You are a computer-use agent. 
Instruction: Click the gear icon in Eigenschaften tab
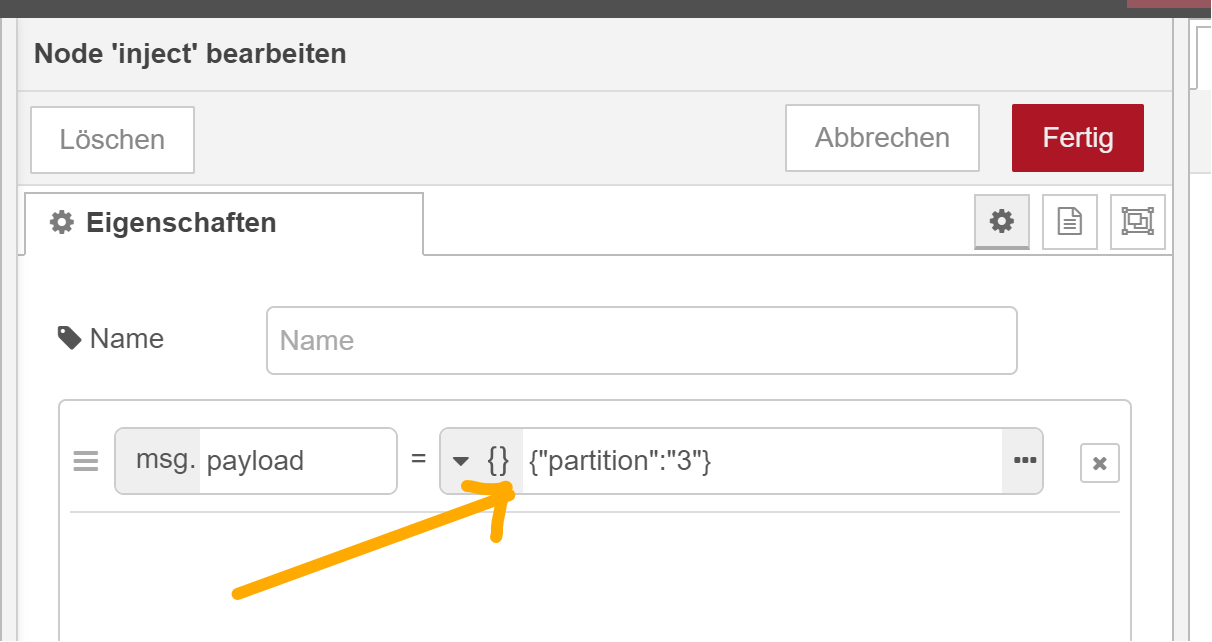tap(62, 222)
